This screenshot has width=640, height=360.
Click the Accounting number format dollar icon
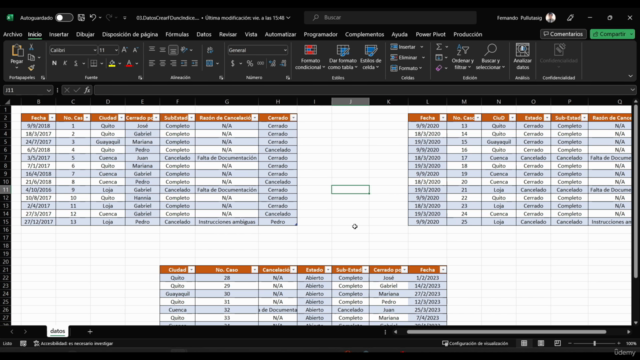233,63
